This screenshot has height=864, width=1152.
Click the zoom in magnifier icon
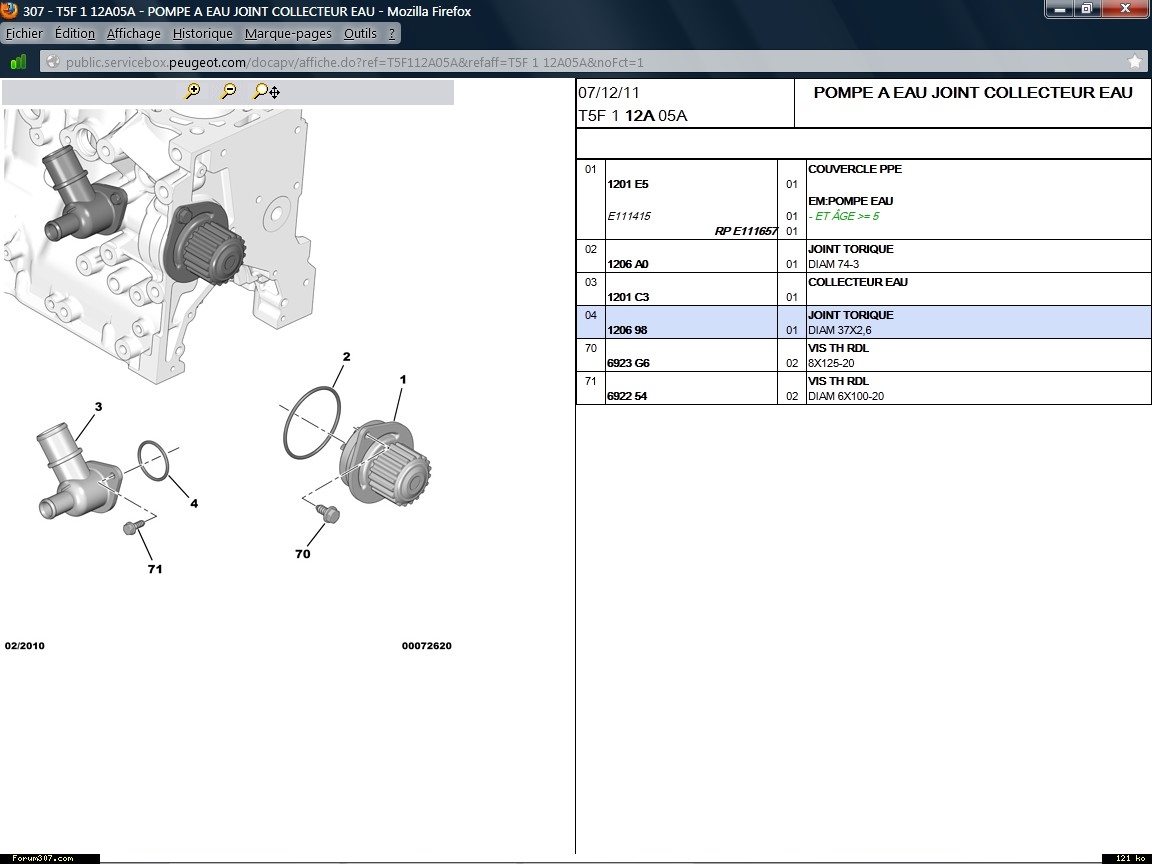coord(193,92)
